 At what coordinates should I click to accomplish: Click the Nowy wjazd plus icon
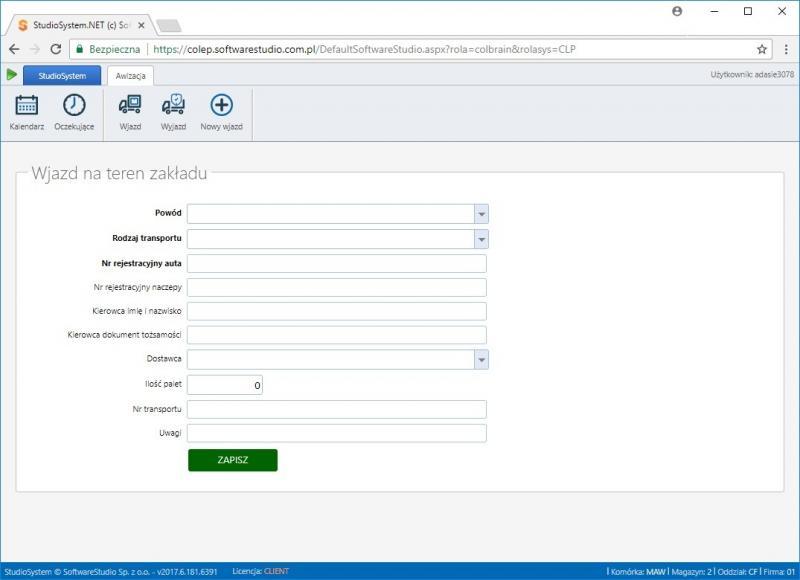click(x=221, y=105)
